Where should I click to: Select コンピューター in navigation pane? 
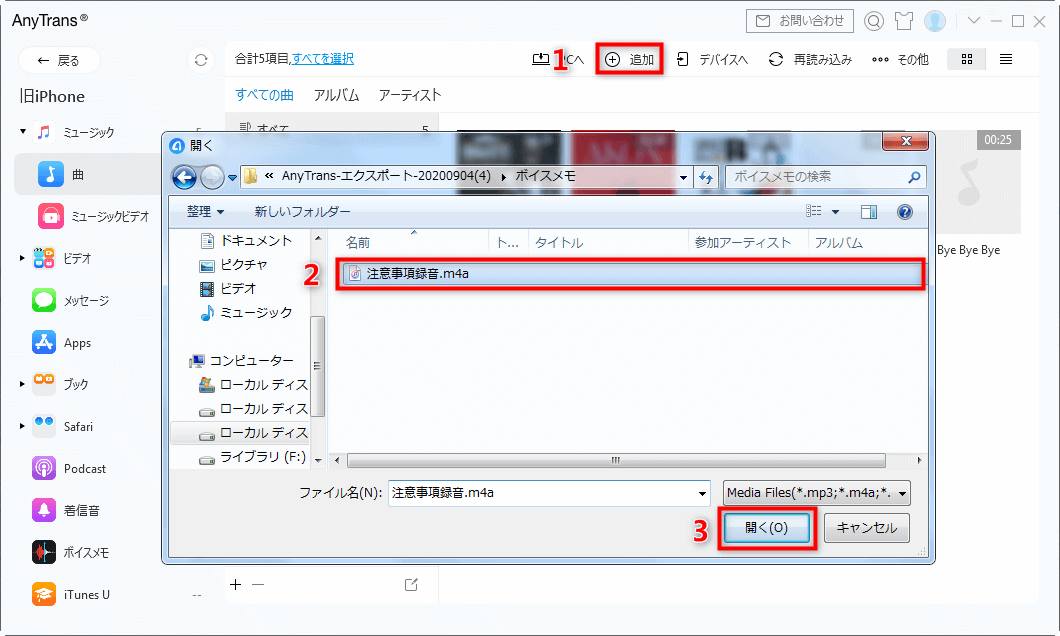(241, 361)
